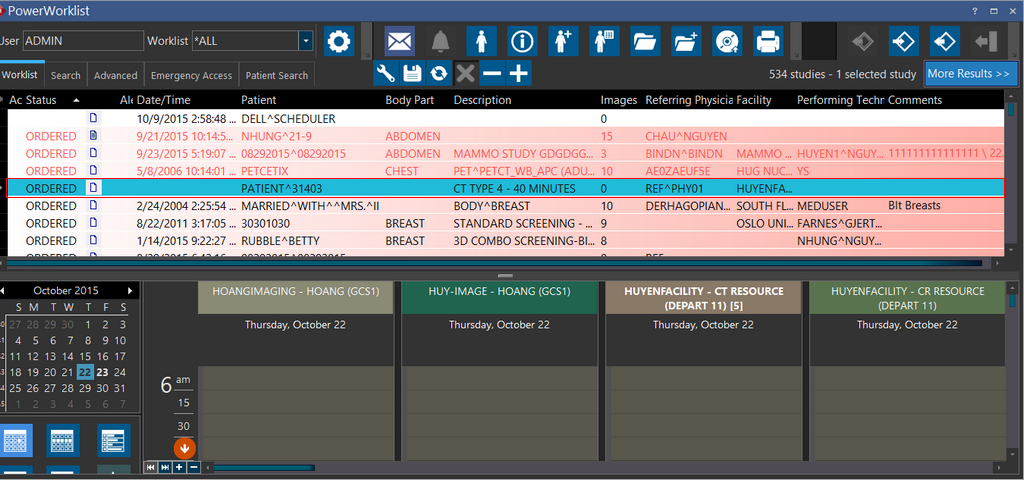Click the open folder icon

(x=645, y=42)
